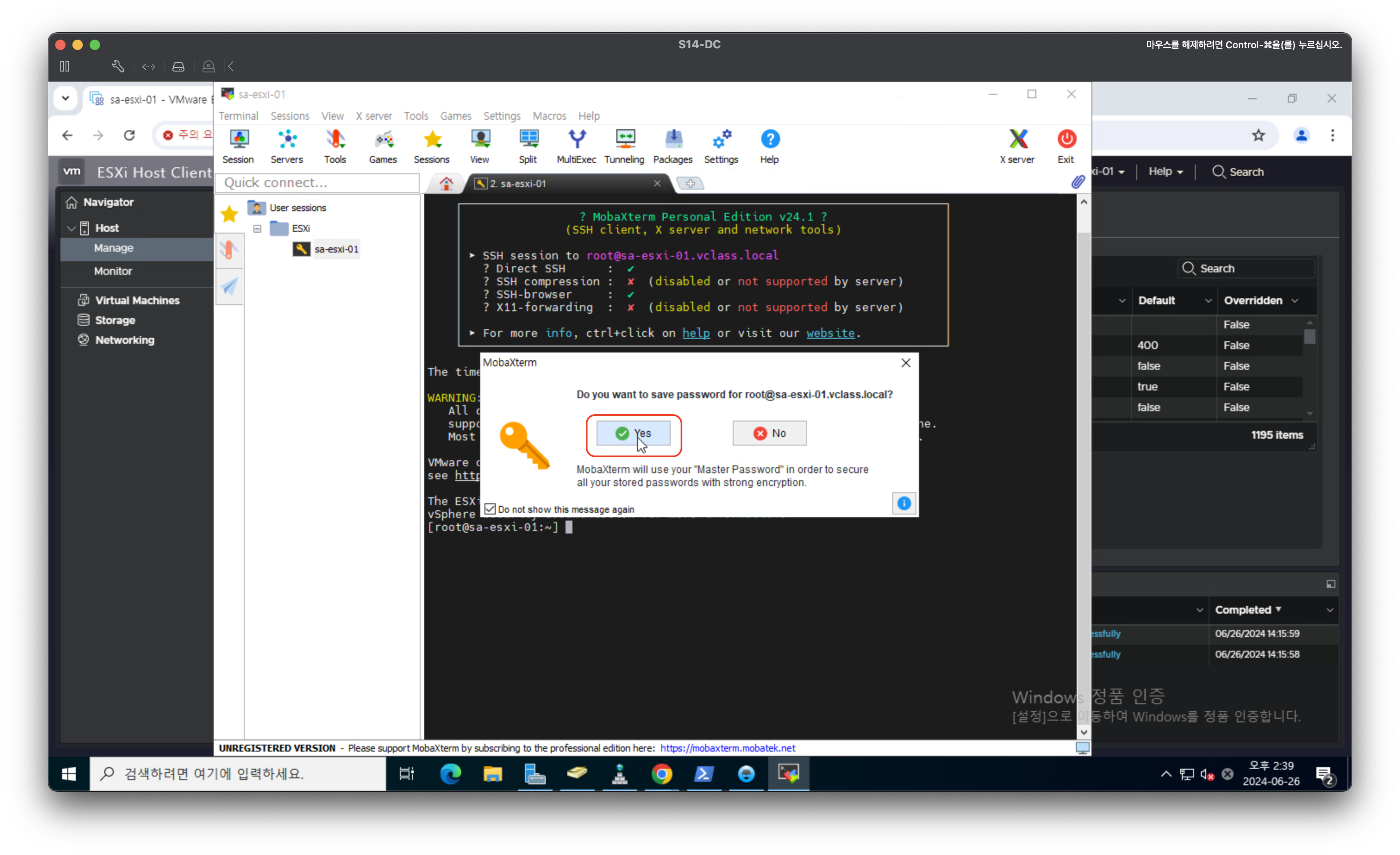Open the Macros menu

click(549, 116)
